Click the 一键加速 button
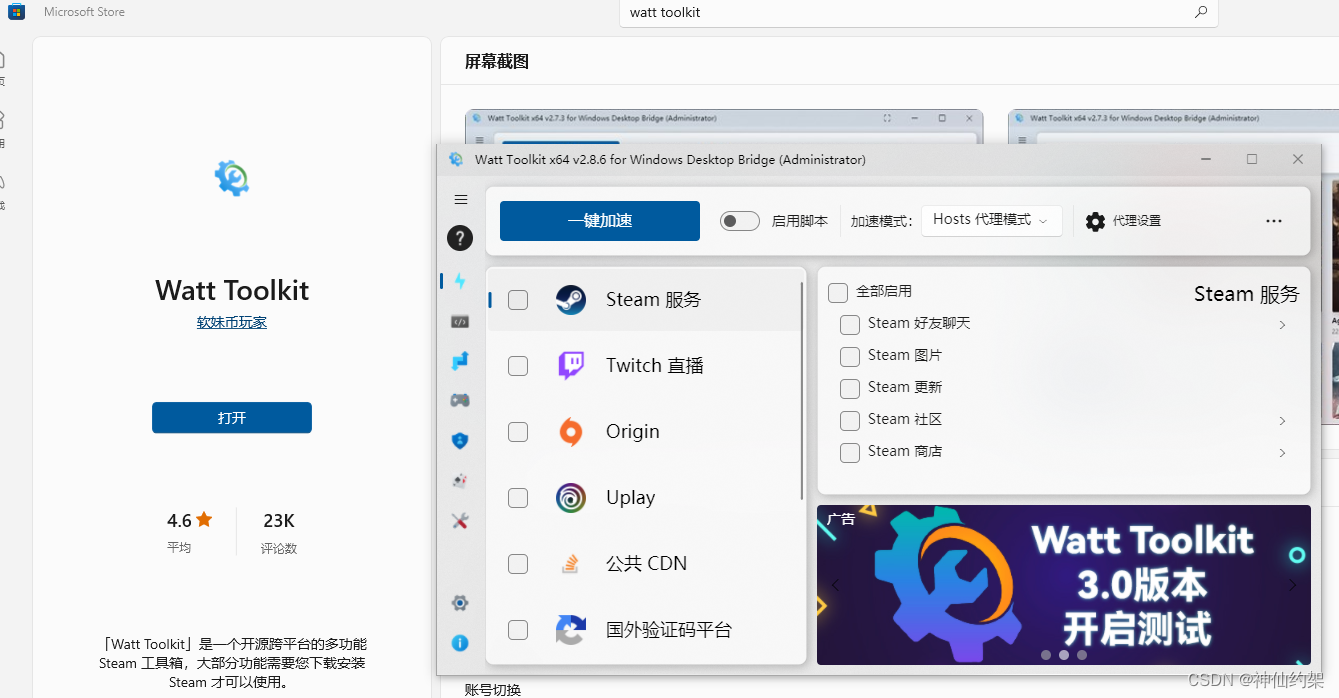This screenshot has height=698, width=1339. point(600,221)
